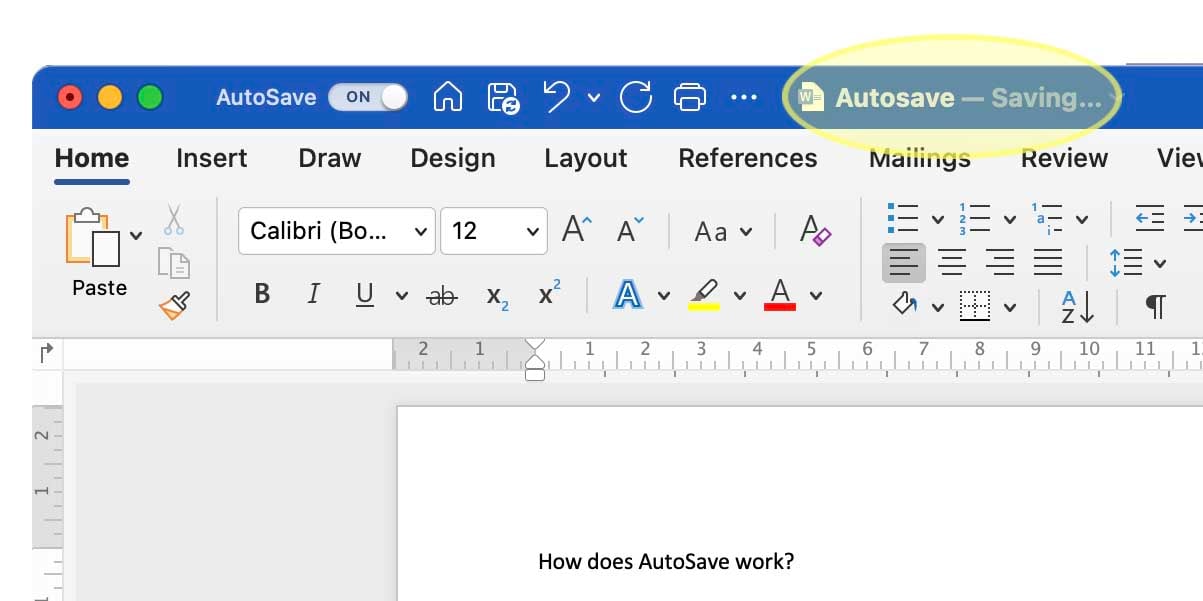1203x601 pixels.
Task: Apply Text Effects blue A icon
Action: tap(627, 294)
